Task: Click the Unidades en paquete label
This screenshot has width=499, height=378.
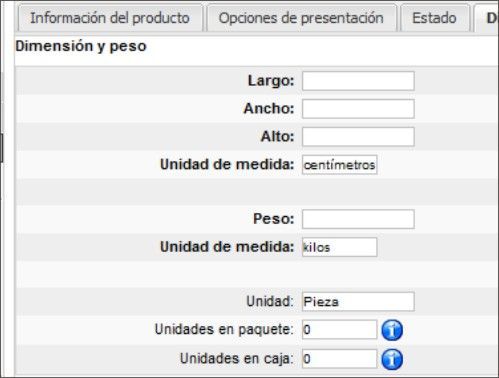Action: (224, 330)
